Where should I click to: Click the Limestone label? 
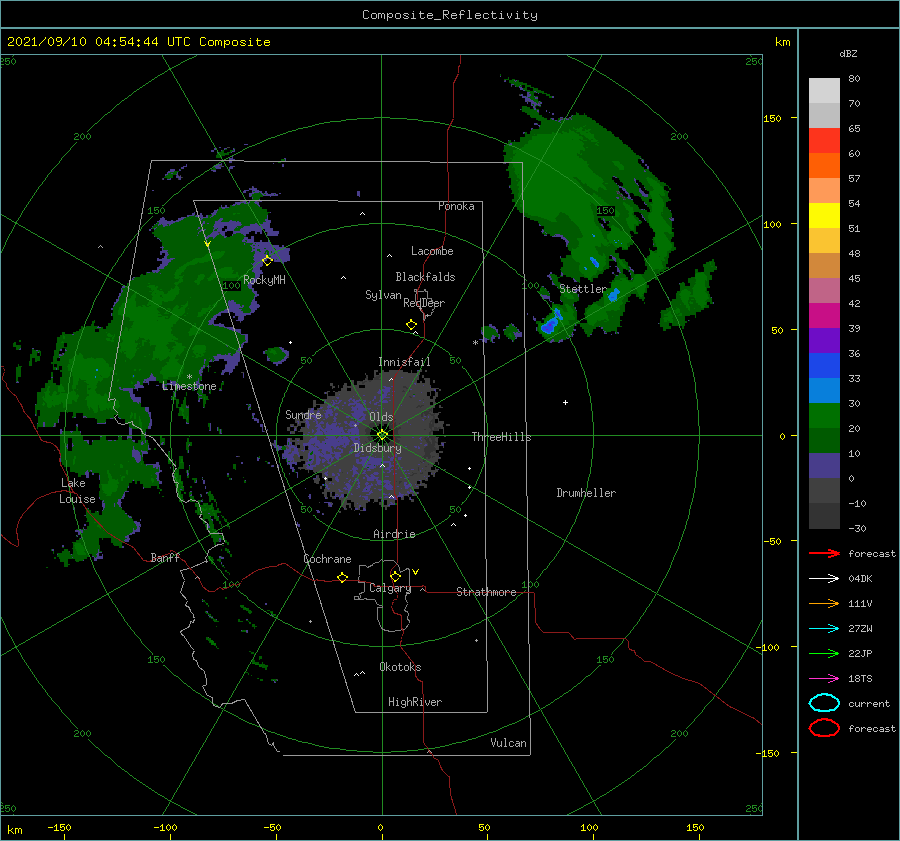click(x=189, y=386)
